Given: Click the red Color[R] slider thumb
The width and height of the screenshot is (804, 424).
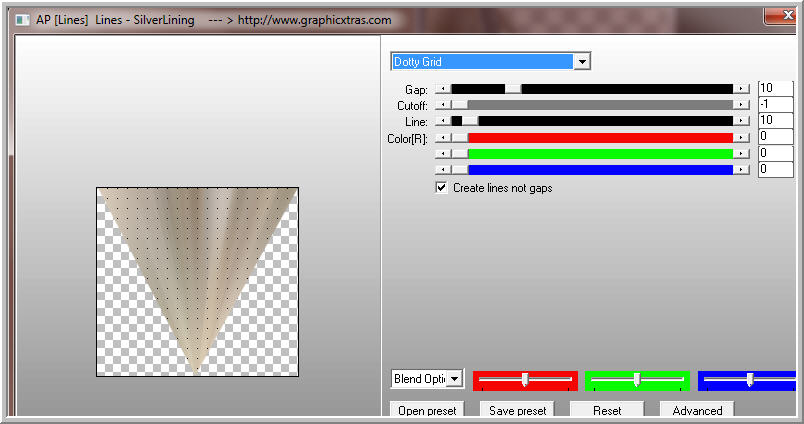Looking at the screenshot, I should (460, 138).
